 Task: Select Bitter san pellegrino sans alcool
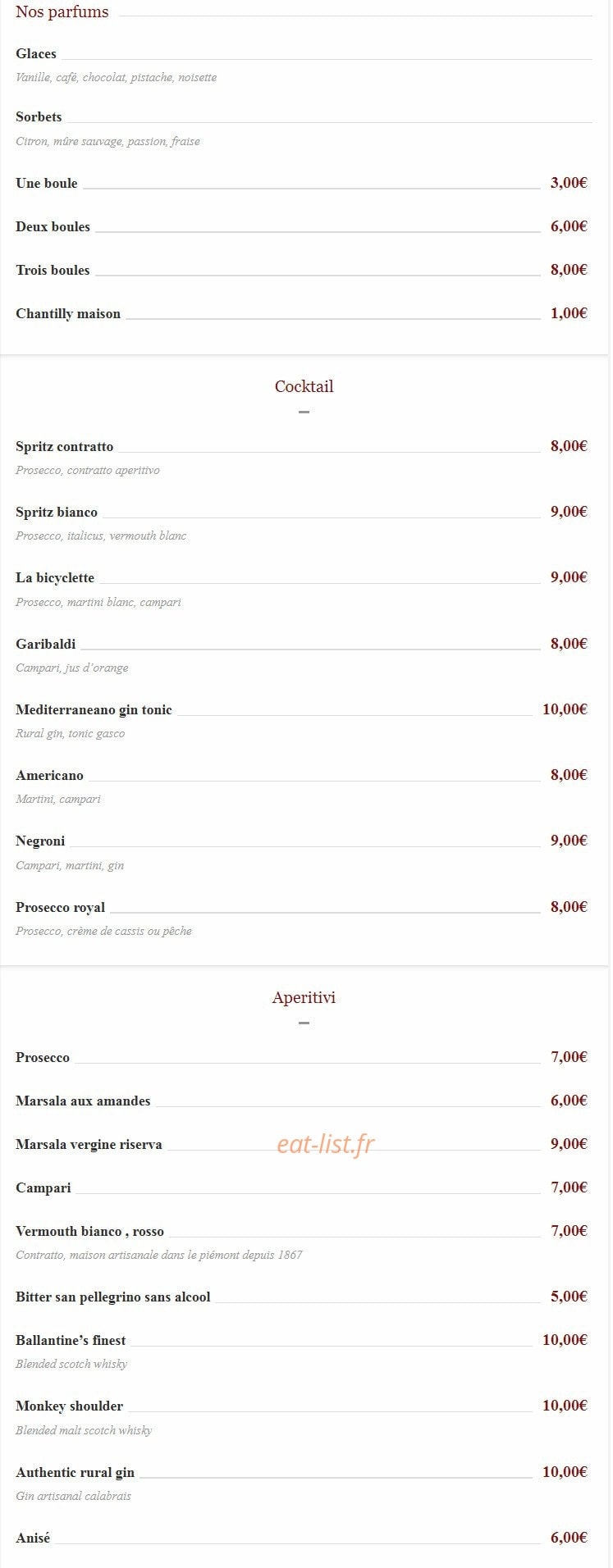[113, 1297]
